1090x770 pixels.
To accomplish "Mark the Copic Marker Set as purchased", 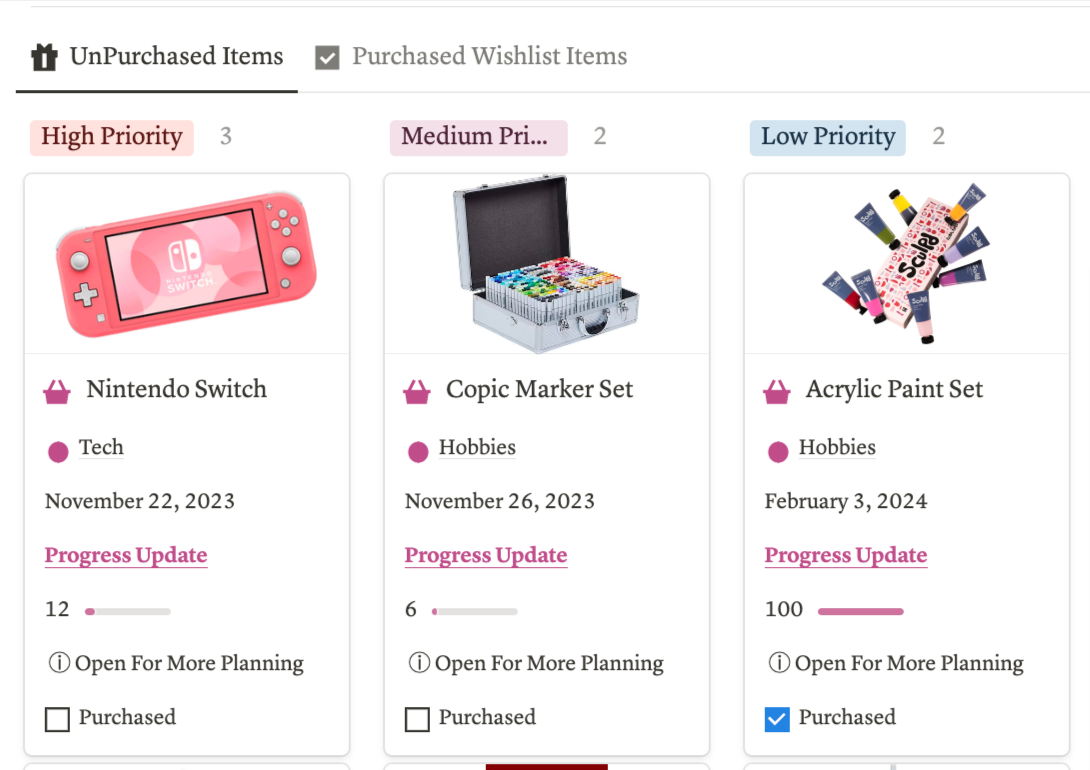I will pyautogui.click(x=418, y=719).
